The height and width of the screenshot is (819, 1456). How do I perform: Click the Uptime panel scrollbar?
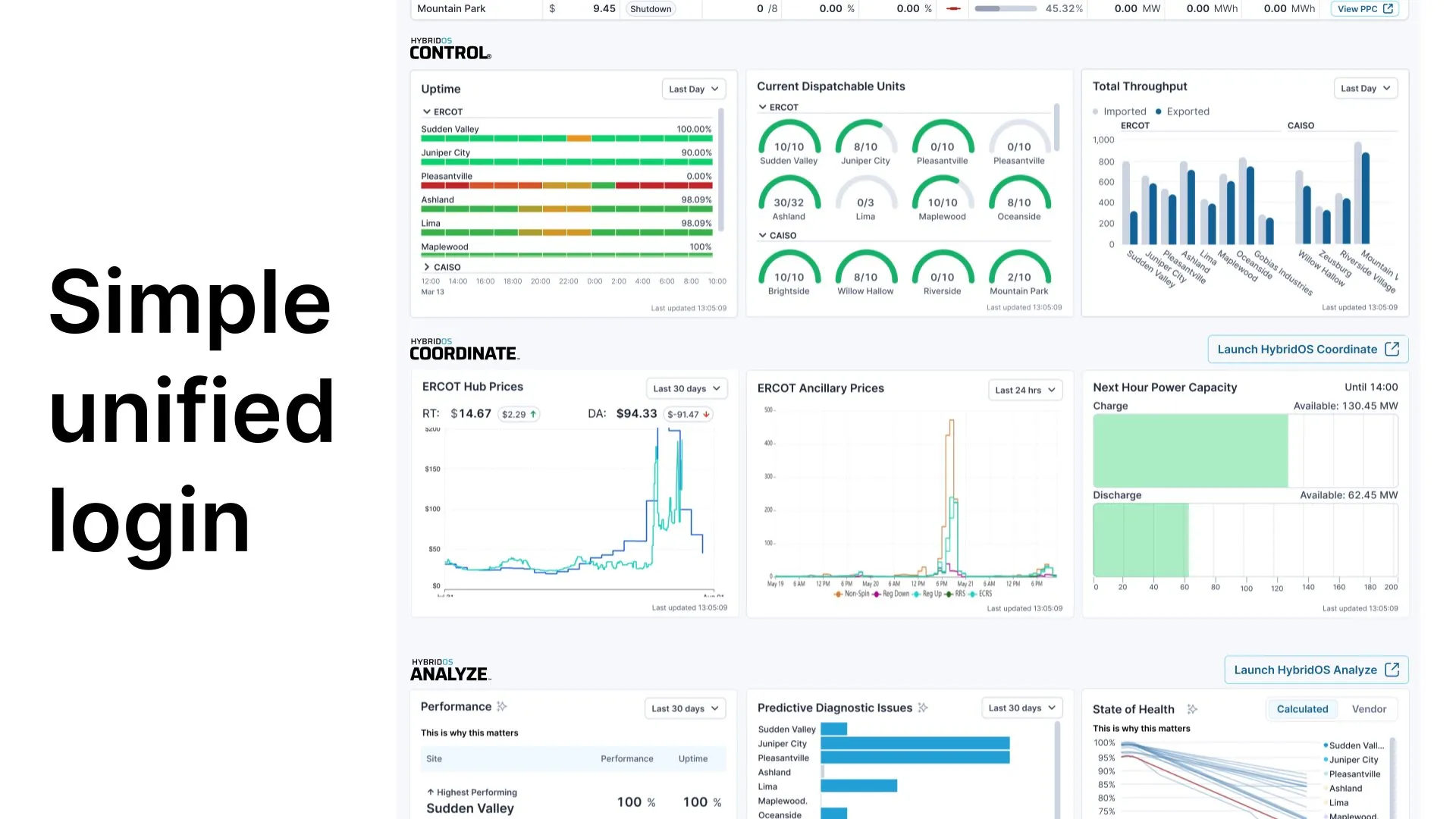click(720, 168)
